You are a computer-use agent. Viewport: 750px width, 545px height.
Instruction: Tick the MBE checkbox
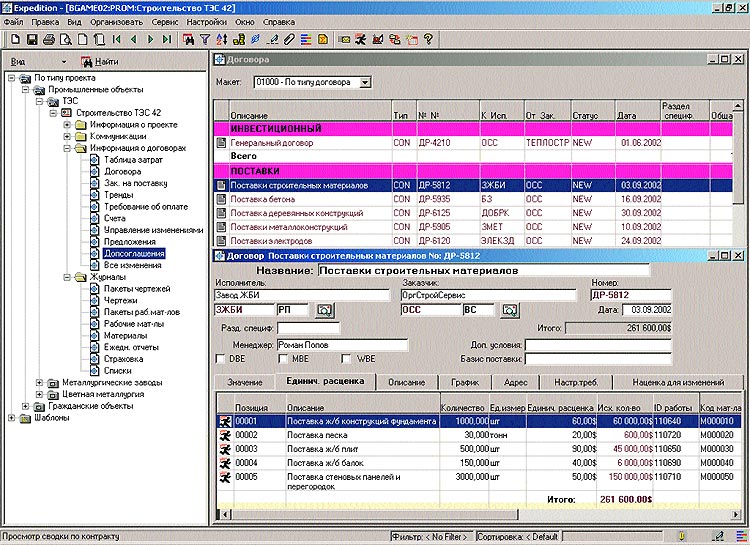284,359
